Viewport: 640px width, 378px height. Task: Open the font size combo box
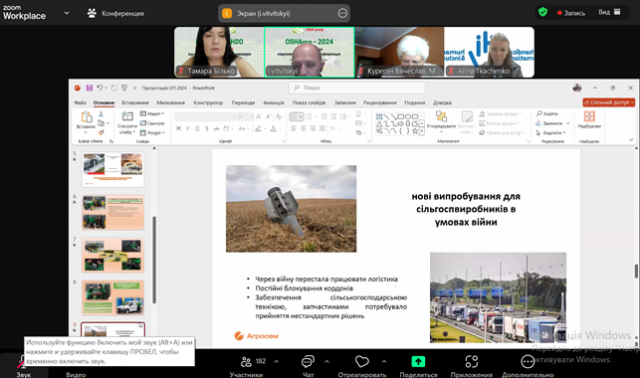(245, 117)
